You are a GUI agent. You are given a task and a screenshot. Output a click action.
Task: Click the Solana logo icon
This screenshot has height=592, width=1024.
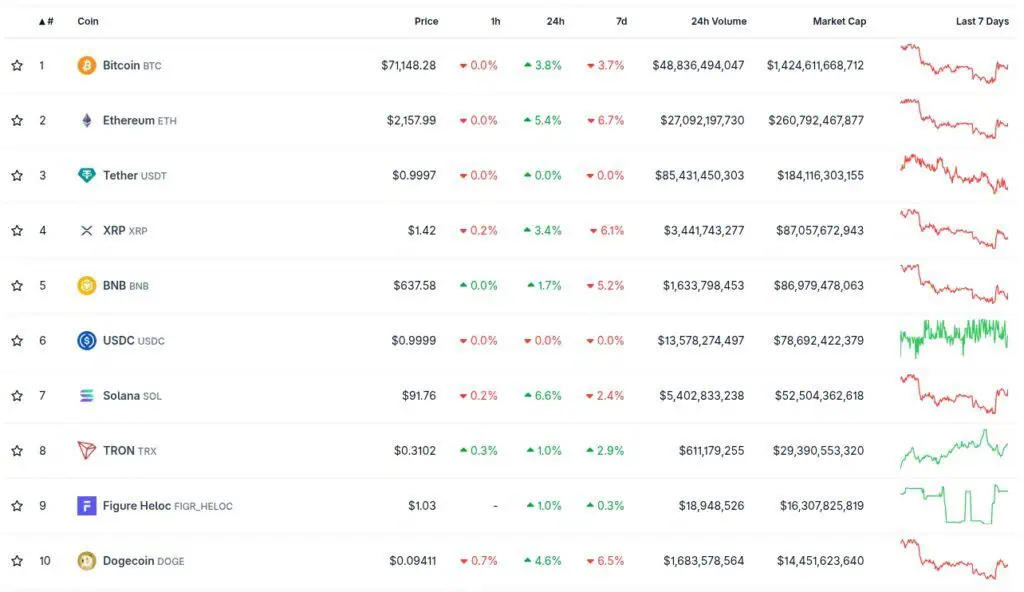click(x=87, y=396)
